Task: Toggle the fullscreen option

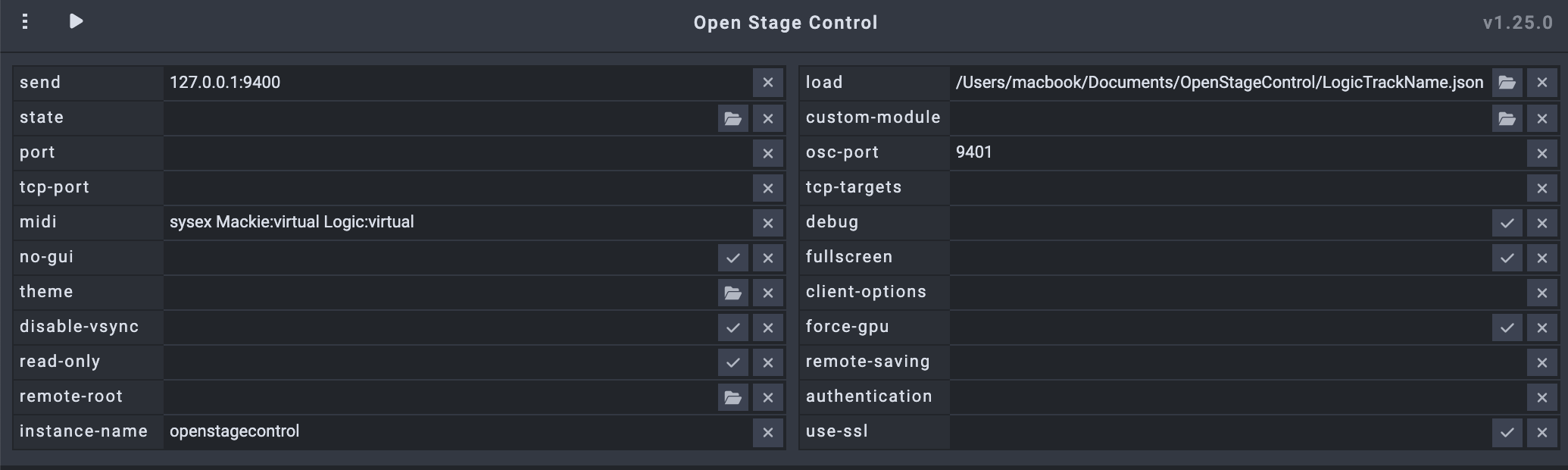Action: point(1507,258)
